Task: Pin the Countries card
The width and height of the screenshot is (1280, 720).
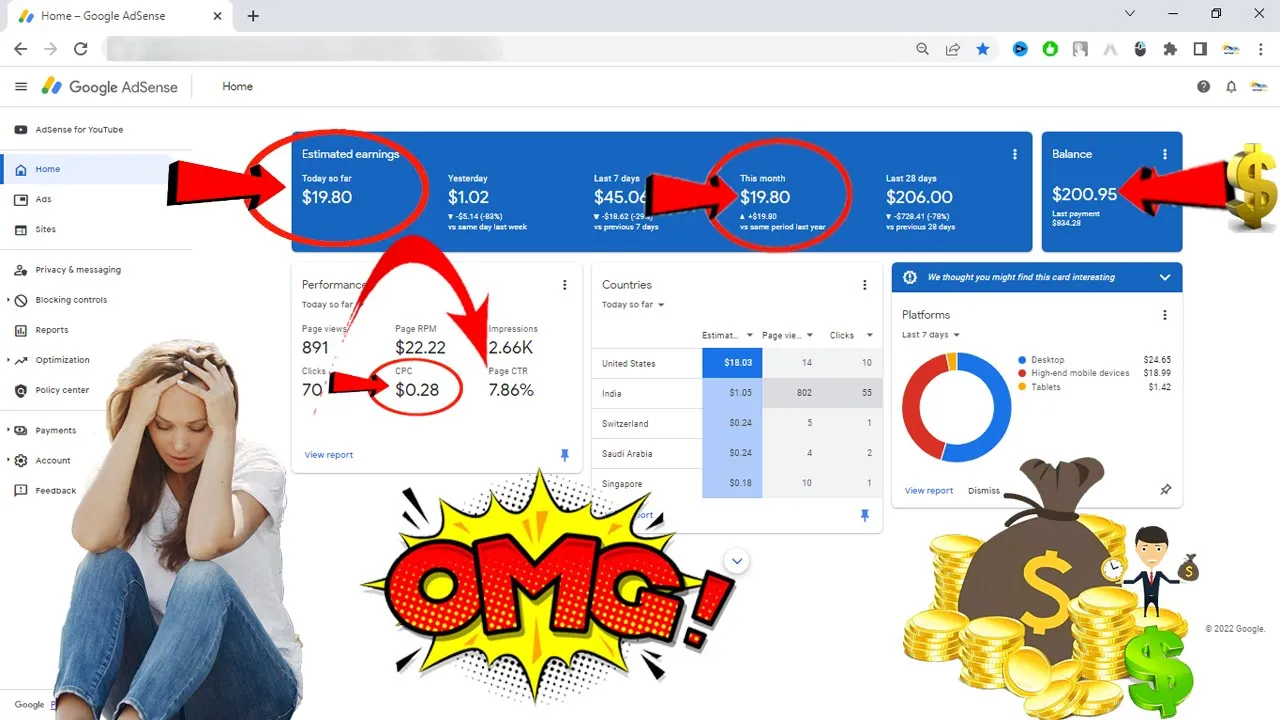Action: click(865, 515)
